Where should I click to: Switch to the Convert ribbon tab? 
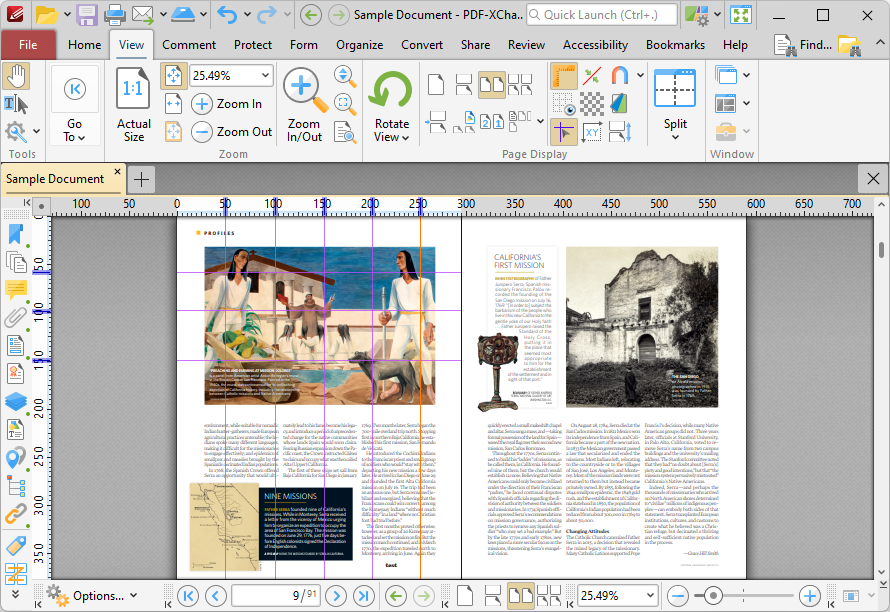[422, 45]
